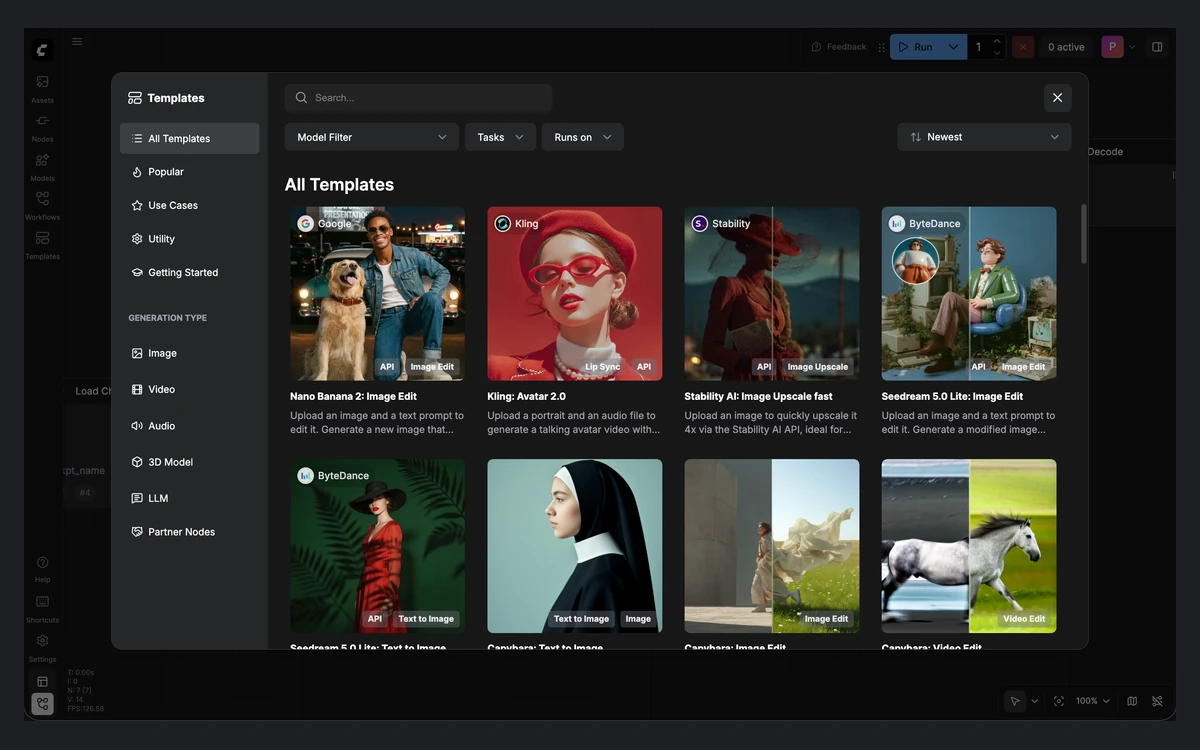Filter templates by 3D Model type
Image resolution: width=1200 pixels, height=750 pixels.
pyautogui.click(x=190, y=462)
